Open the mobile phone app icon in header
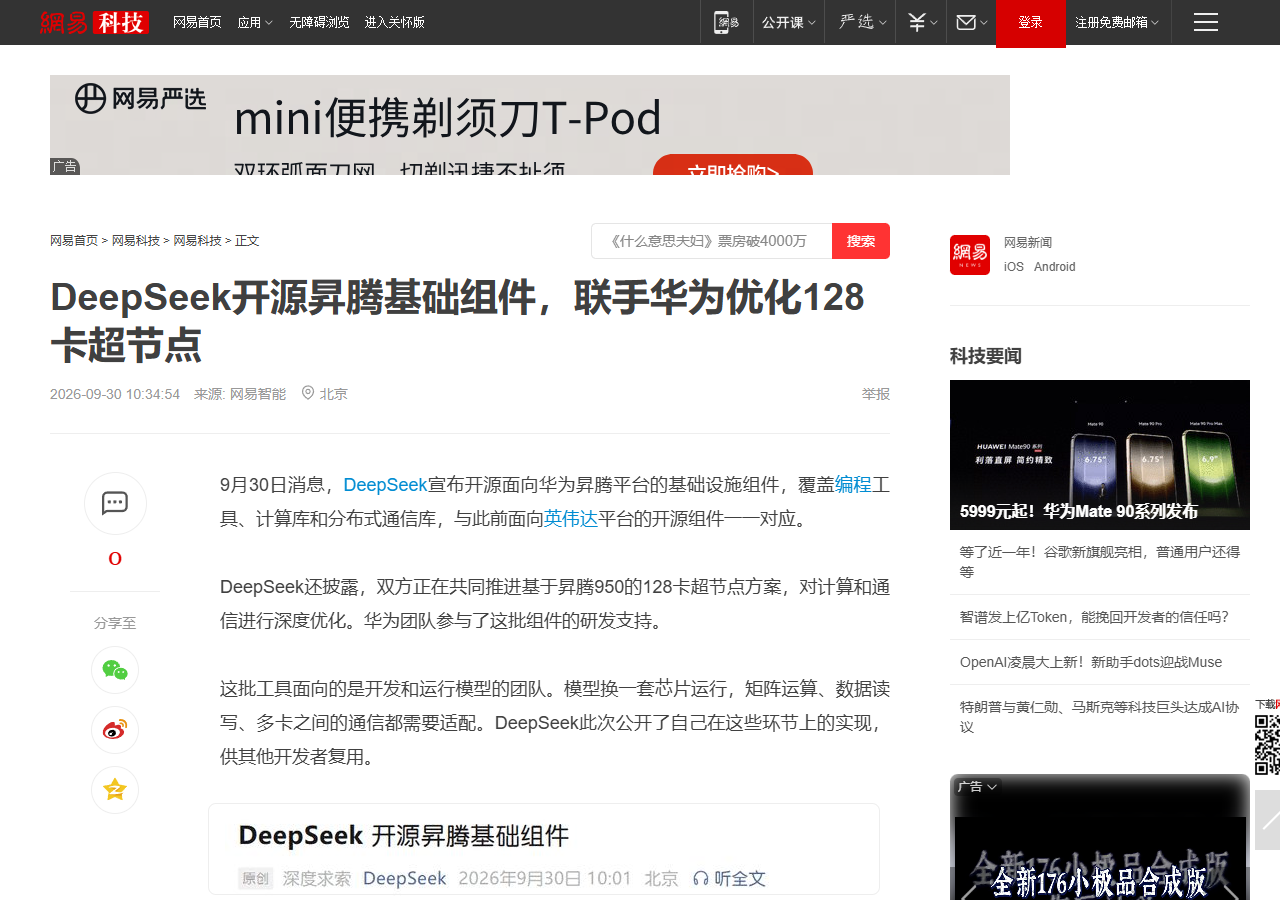This screenshot has width=1280, height=900. 726,22
